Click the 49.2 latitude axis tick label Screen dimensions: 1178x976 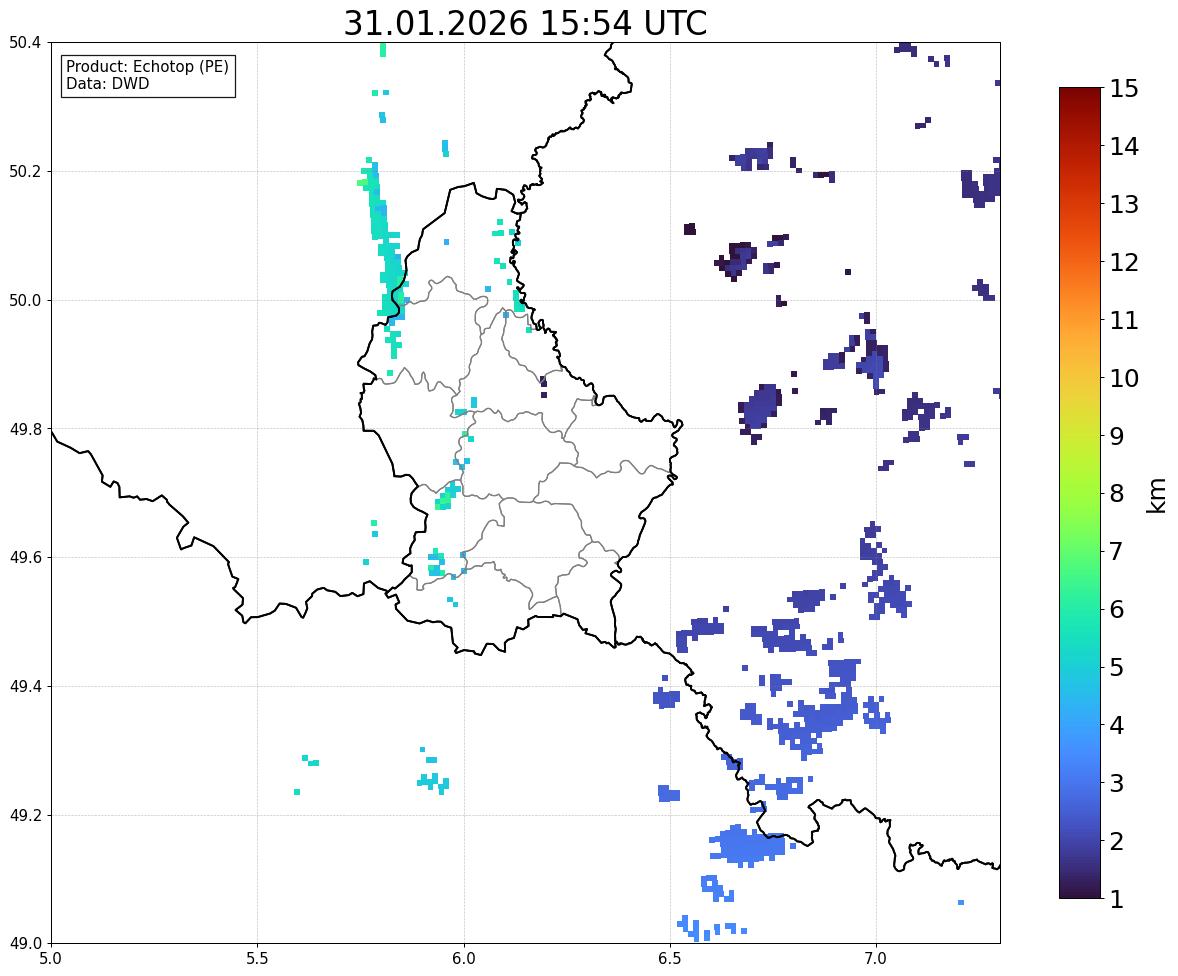pyautogui.click(x=24, y=815)
